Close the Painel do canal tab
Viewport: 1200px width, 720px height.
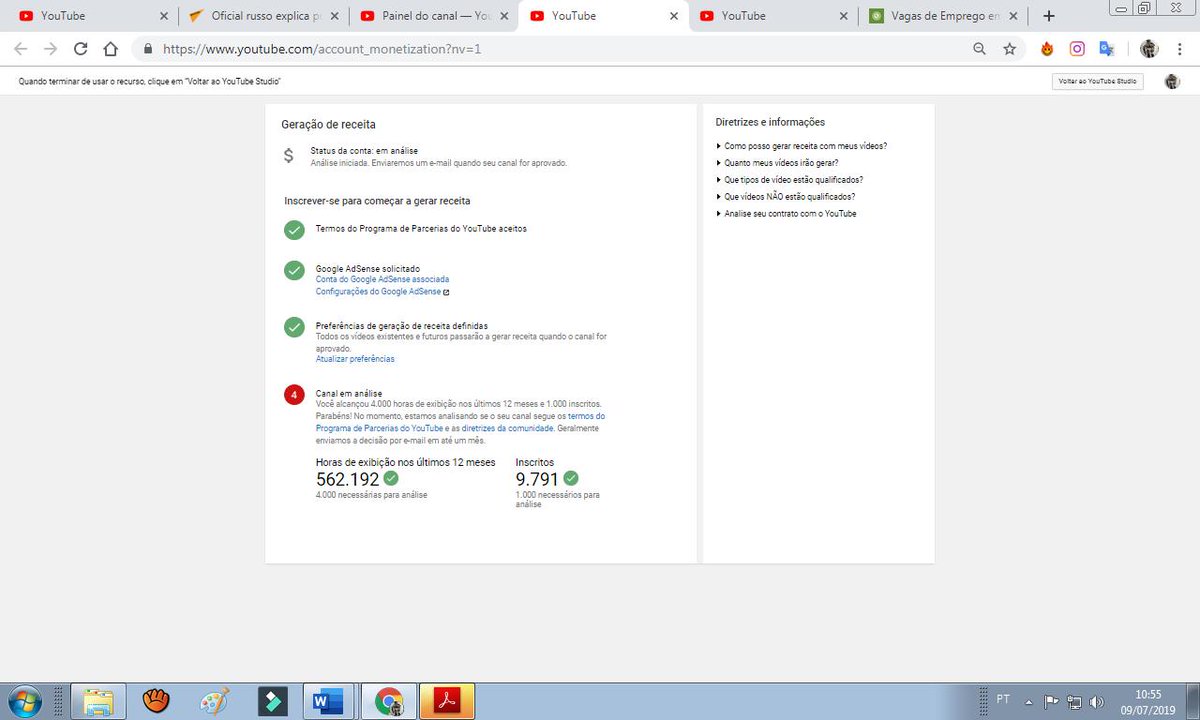click(x=504, y=16)
